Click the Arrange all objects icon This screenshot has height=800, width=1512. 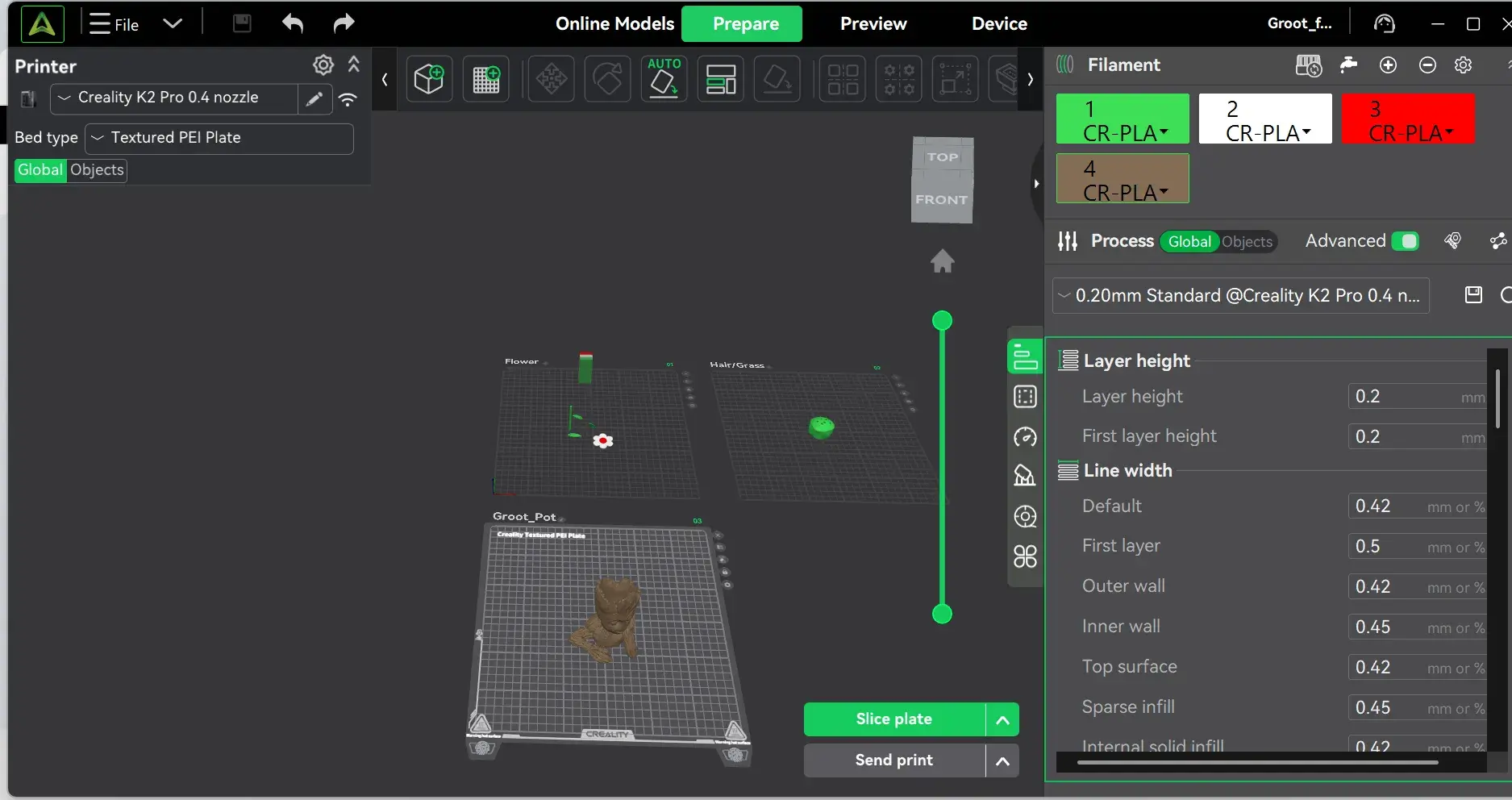(720, 79)
